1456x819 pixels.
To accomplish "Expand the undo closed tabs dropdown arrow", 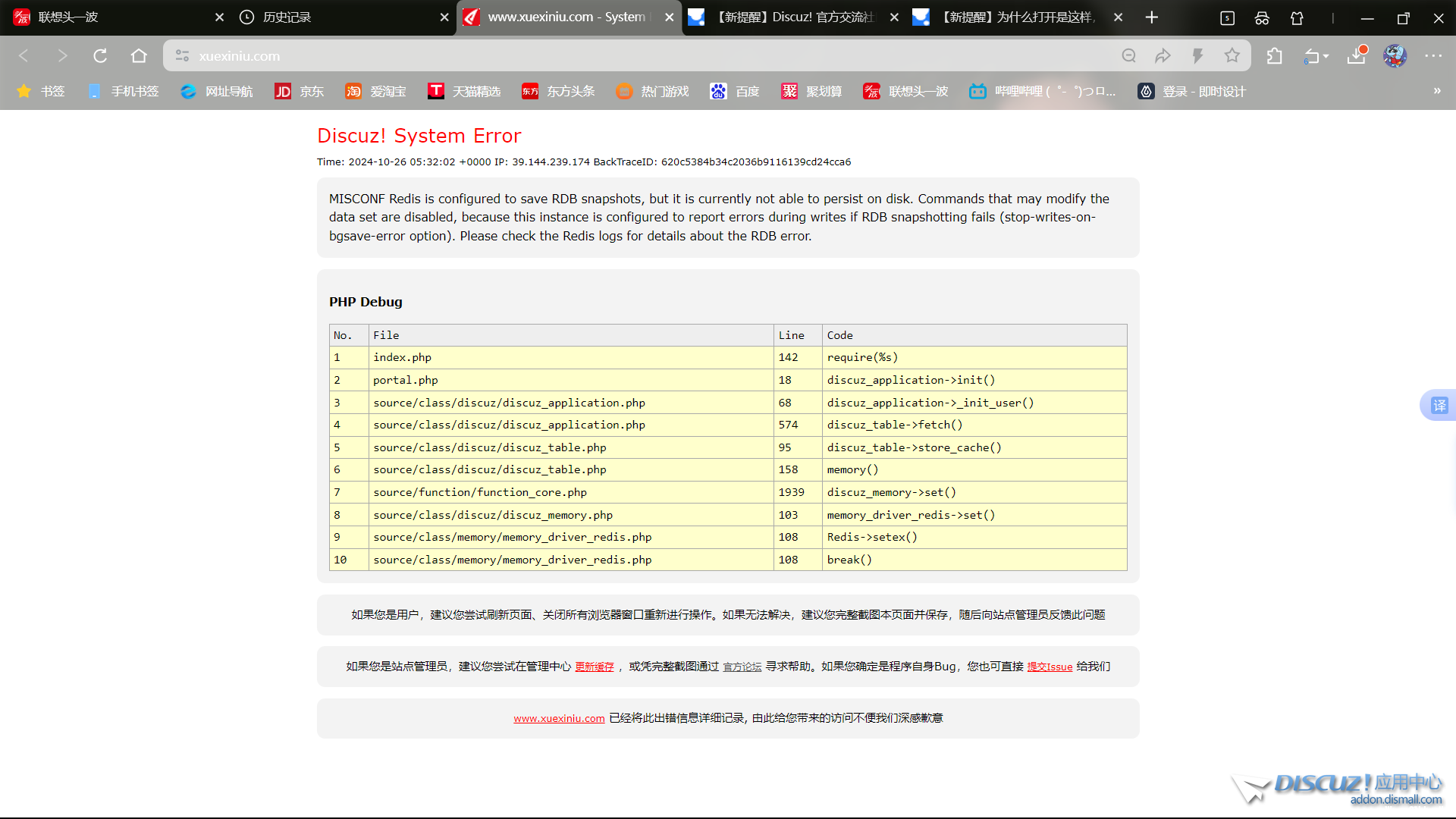I will coord(1326,57).
